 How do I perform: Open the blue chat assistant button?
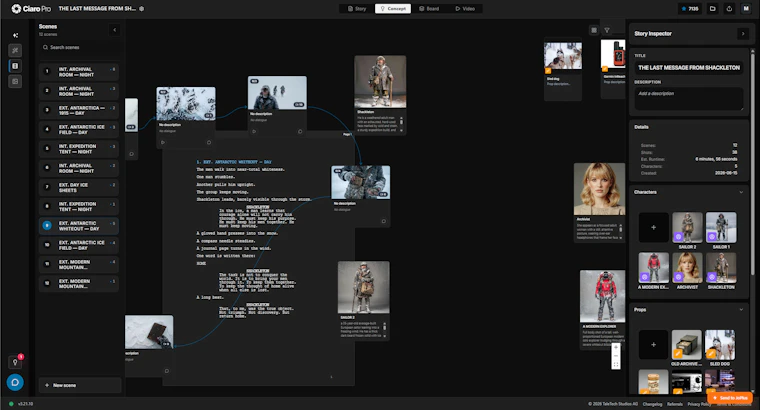[x=15, y=382]
